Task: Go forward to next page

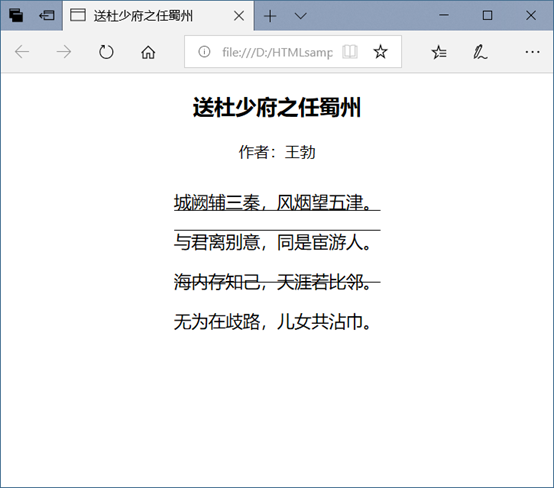Action: [64, 52]
